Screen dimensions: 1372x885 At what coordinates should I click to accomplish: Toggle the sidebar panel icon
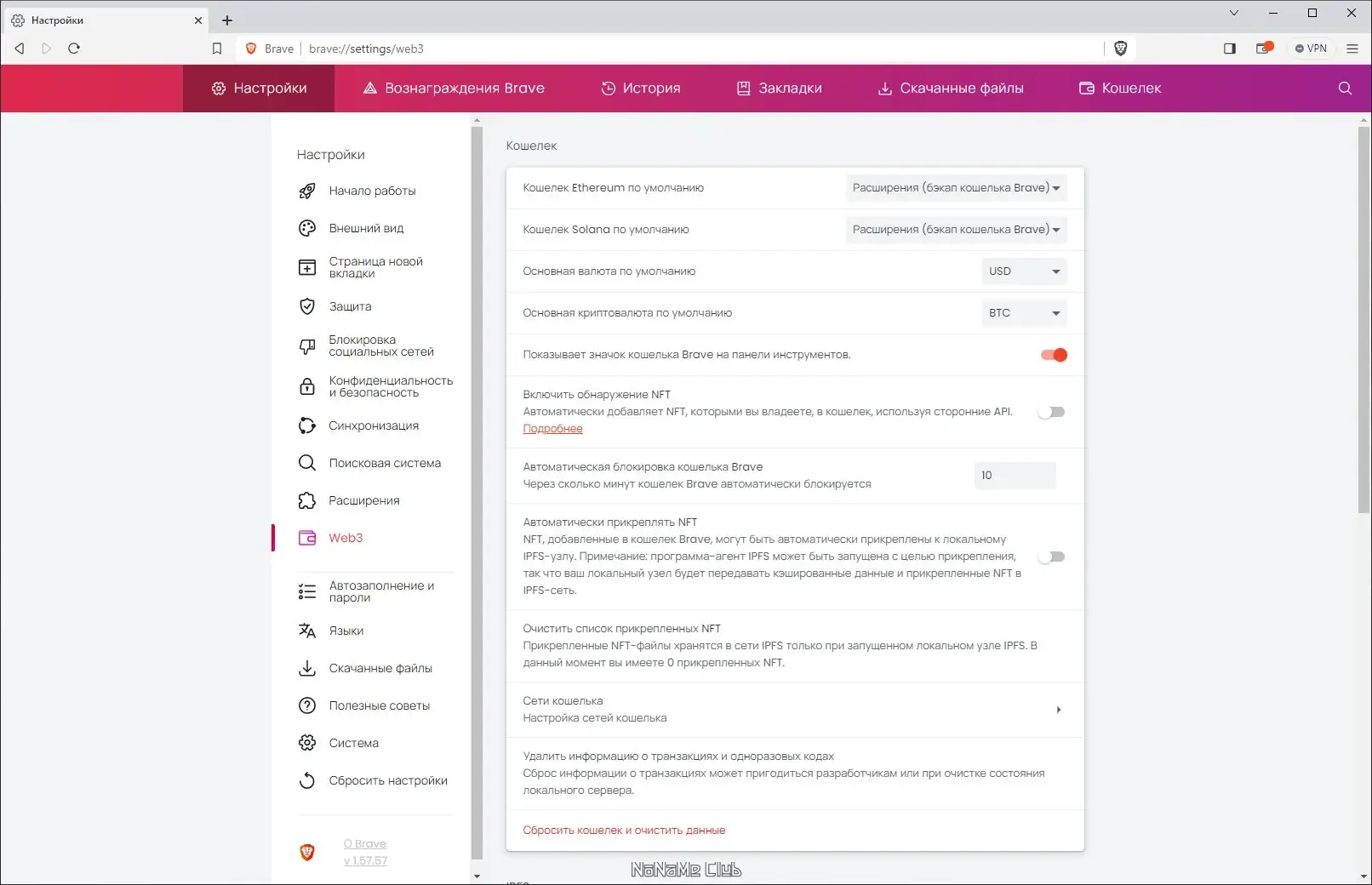tap(1229, 49)
